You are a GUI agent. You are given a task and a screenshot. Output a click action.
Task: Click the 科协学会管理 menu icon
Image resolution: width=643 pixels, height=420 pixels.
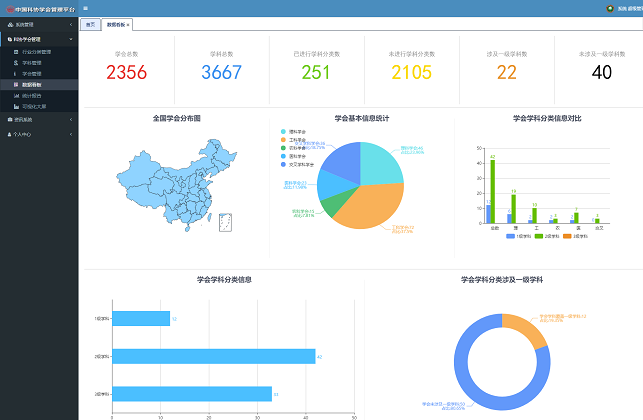point(10,39)
